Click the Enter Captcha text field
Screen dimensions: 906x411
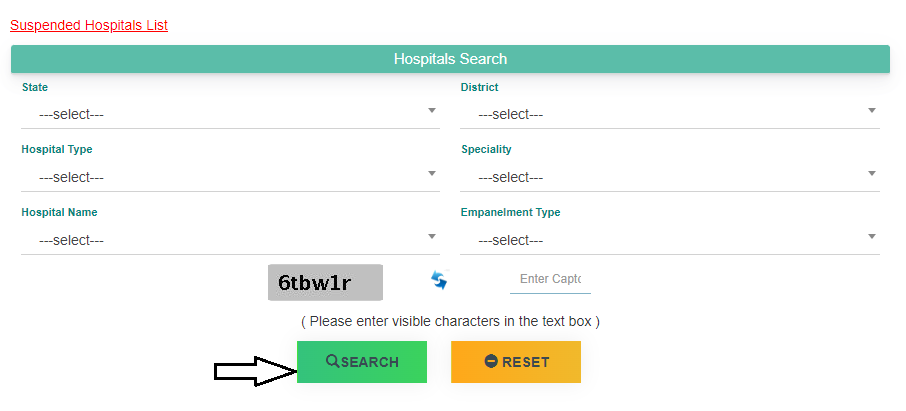(x=550, y=279)
